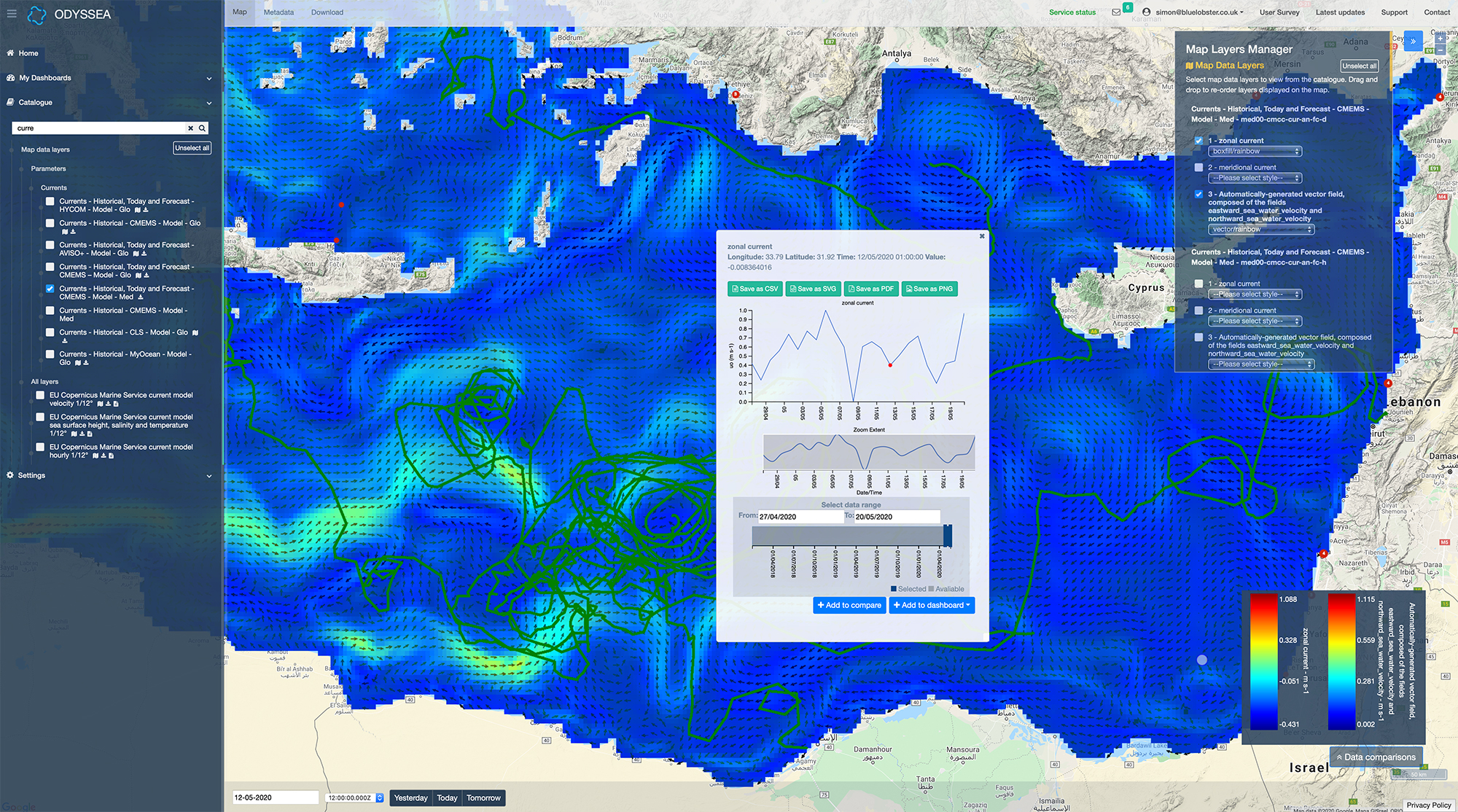
Task: Click the date field showing 12-05-2020
Action: click(x=275, y=797)
